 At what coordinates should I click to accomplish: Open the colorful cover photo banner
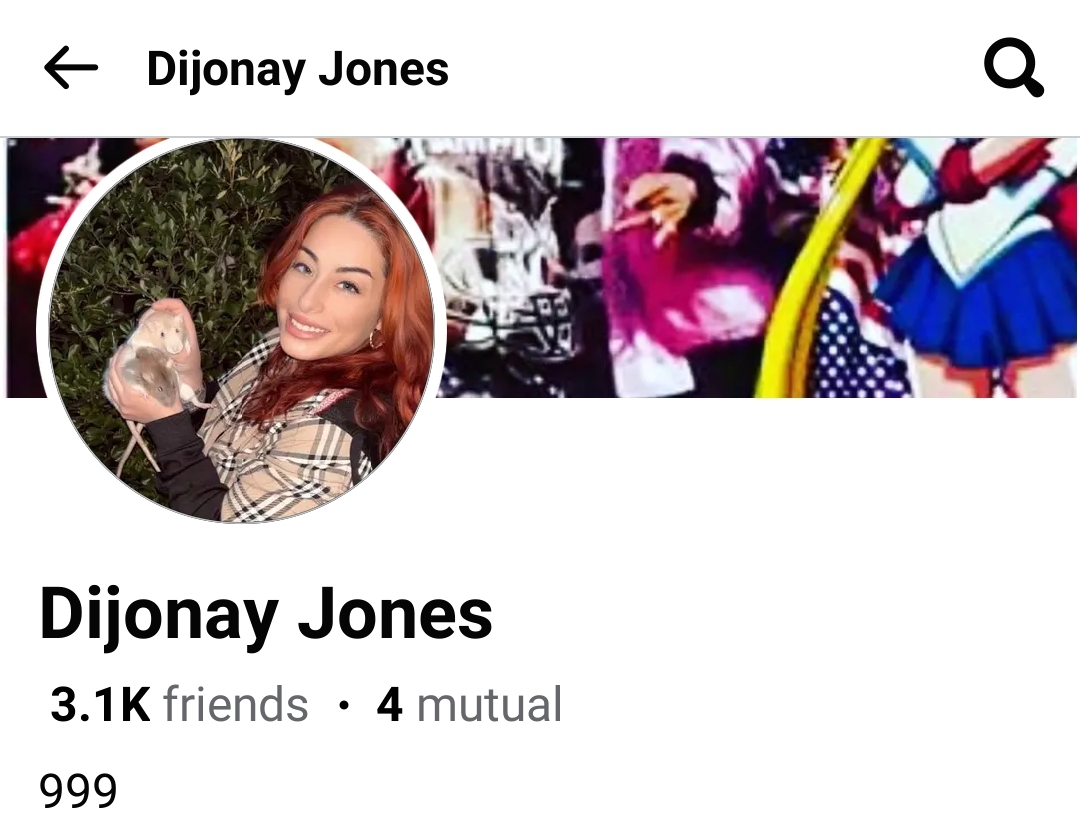point(758,267)
